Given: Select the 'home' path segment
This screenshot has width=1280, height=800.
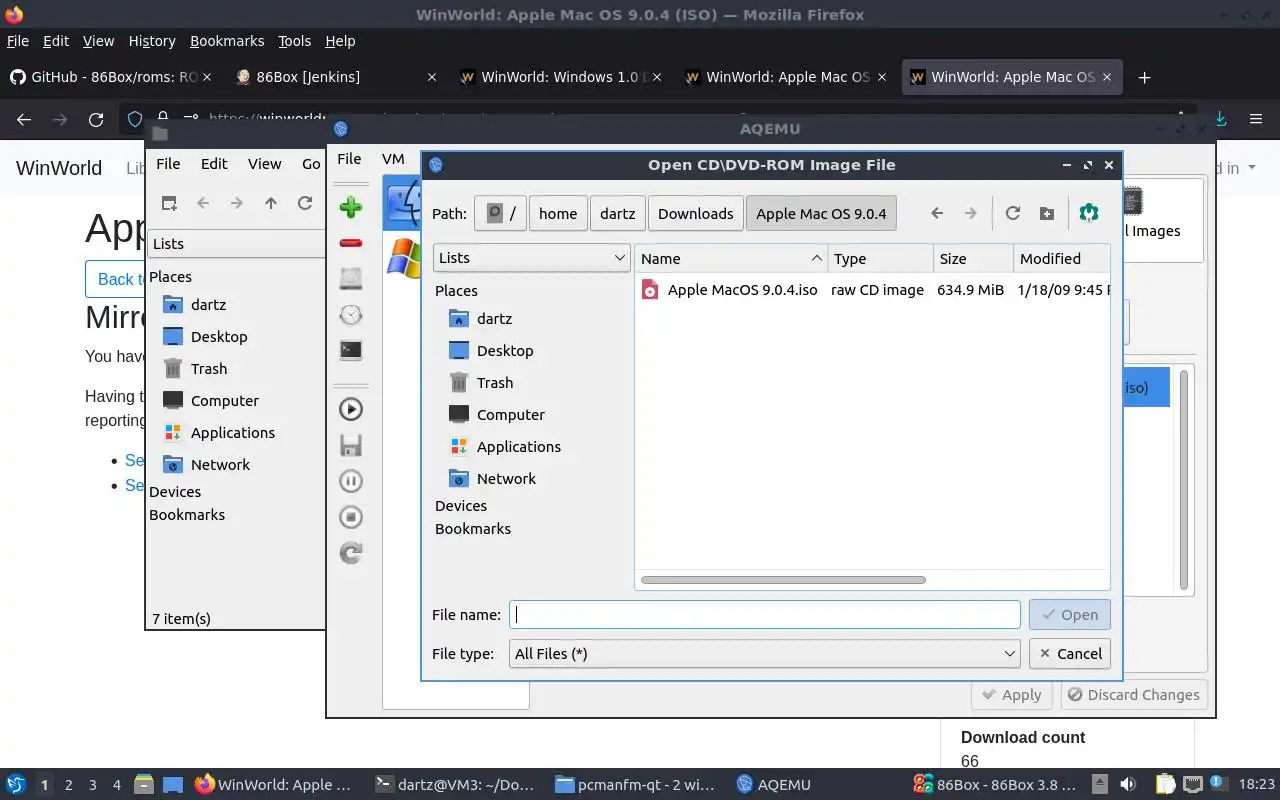Looking at the screenshot, I should tap(558, 213).
